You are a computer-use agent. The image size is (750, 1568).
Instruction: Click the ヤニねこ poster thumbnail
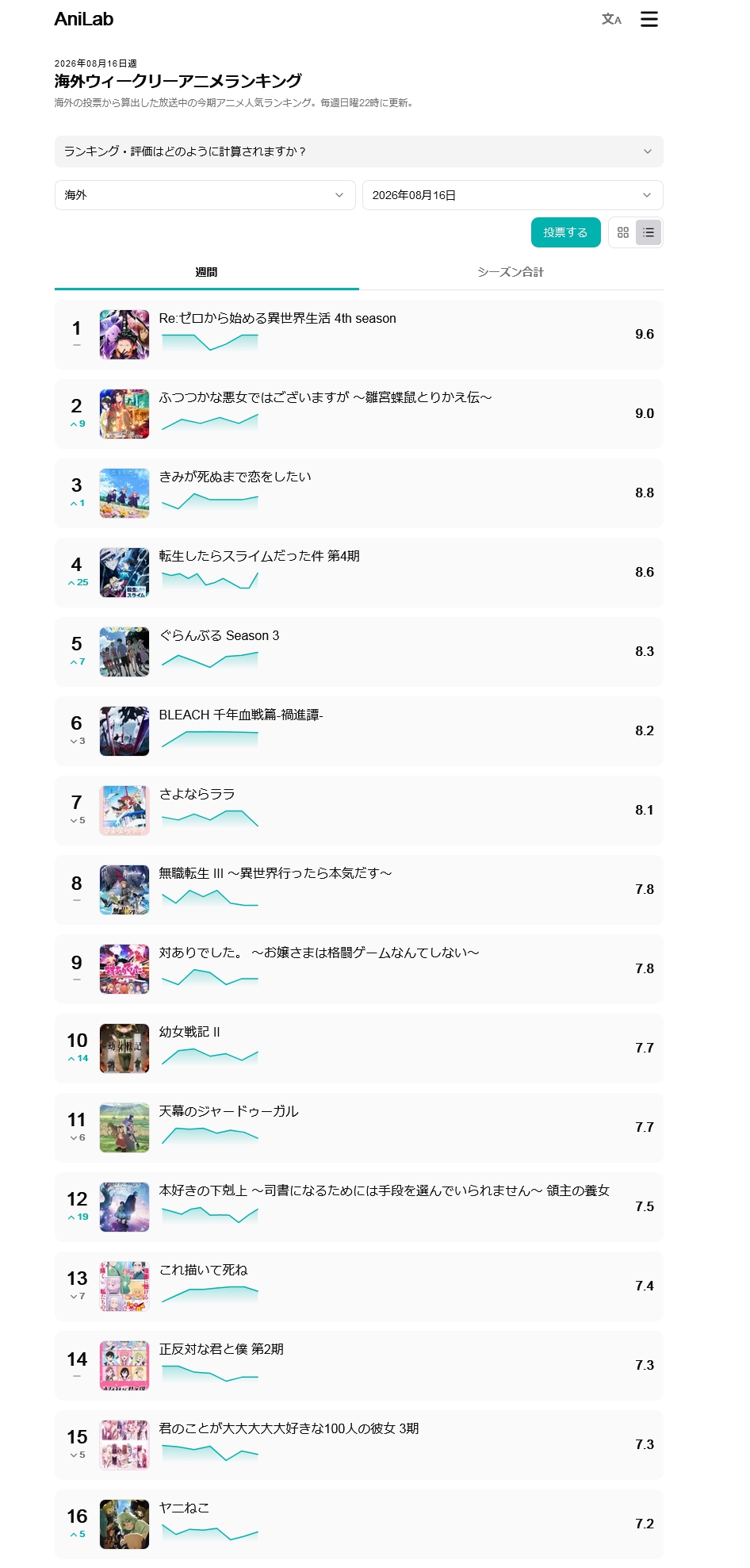124,1524
